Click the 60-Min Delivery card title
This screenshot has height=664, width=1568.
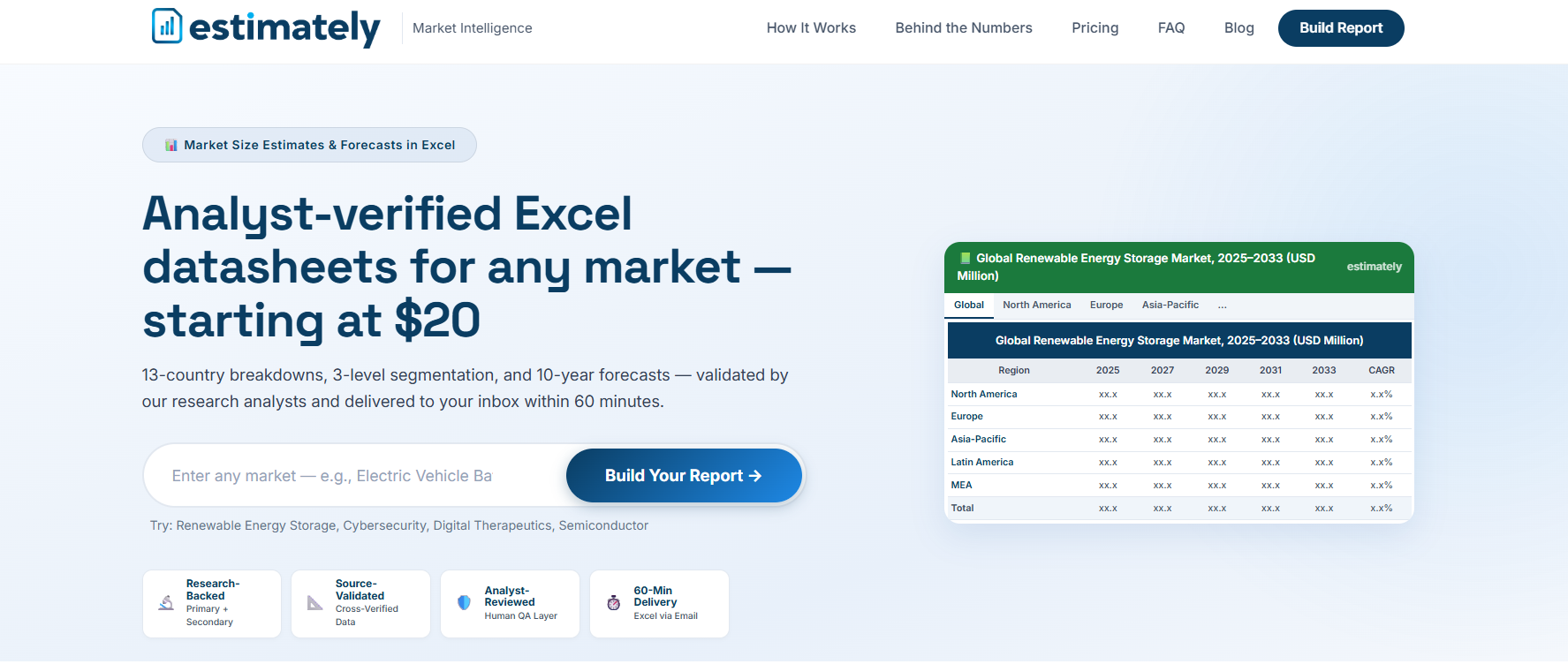(x=655, y=597)
